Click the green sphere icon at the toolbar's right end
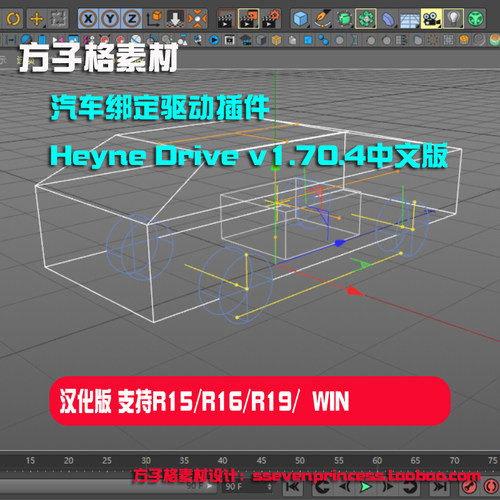 click(476, 19)
